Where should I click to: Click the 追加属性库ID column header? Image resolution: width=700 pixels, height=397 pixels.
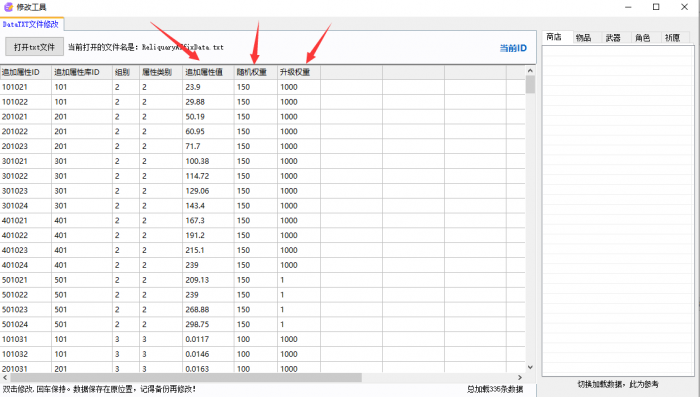[x=82, y=72]
